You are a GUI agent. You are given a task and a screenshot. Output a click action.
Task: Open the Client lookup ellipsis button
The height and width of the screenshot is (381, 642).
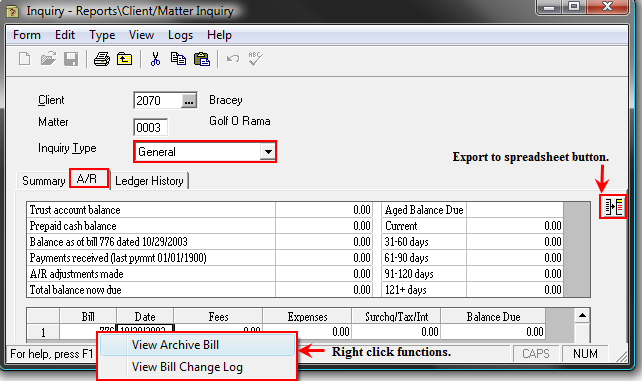pyautogui.click(x=189, y=101)
